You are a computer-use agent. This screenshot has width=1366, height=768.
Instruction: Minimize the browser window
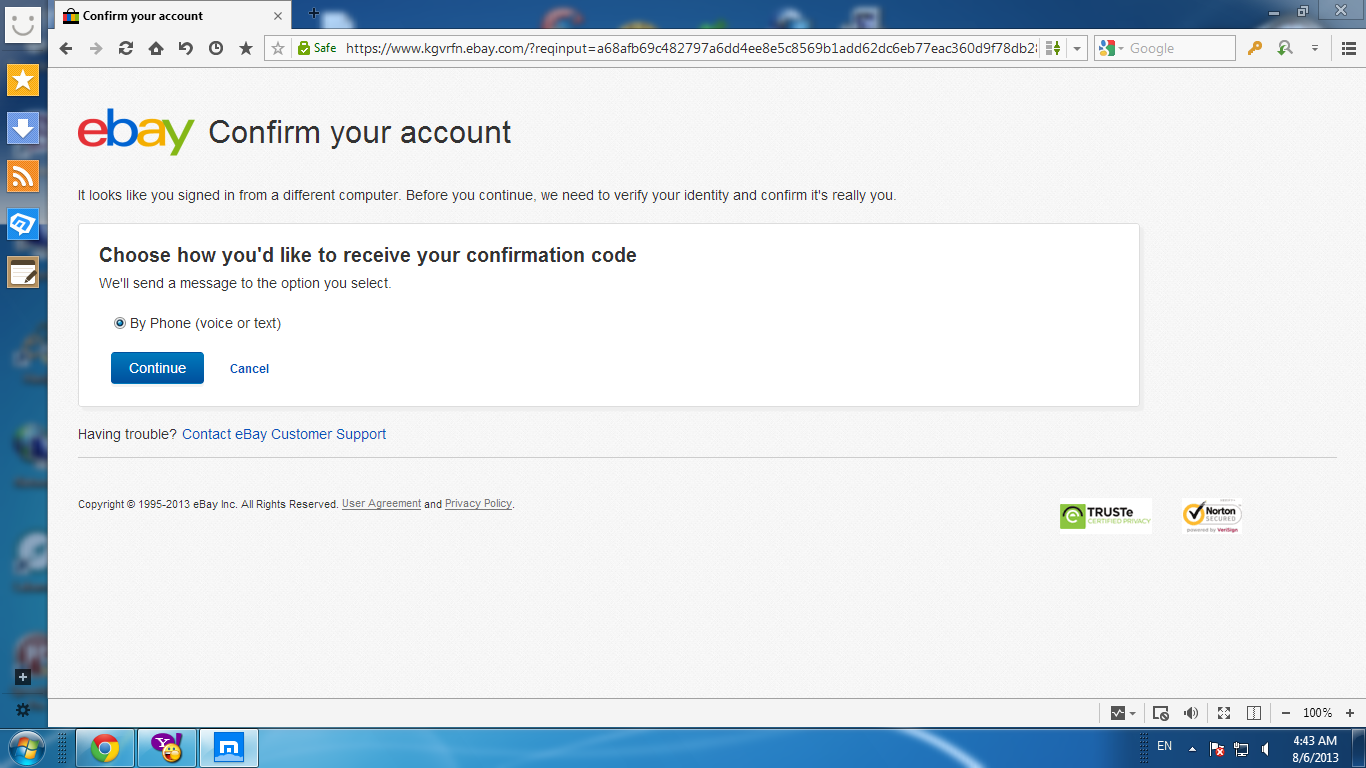tap(1274, 10)
